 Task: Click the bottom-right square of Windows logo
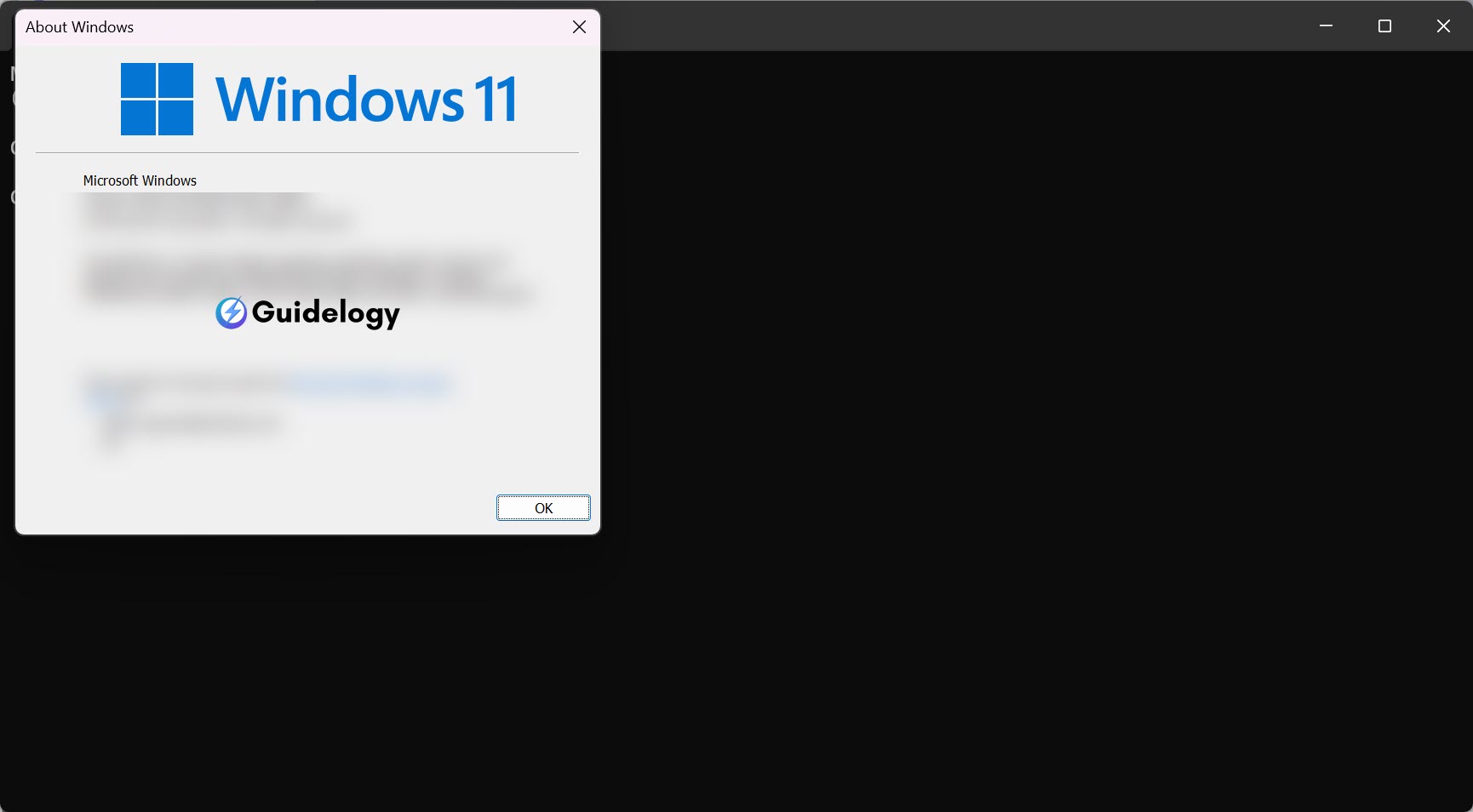176,118
